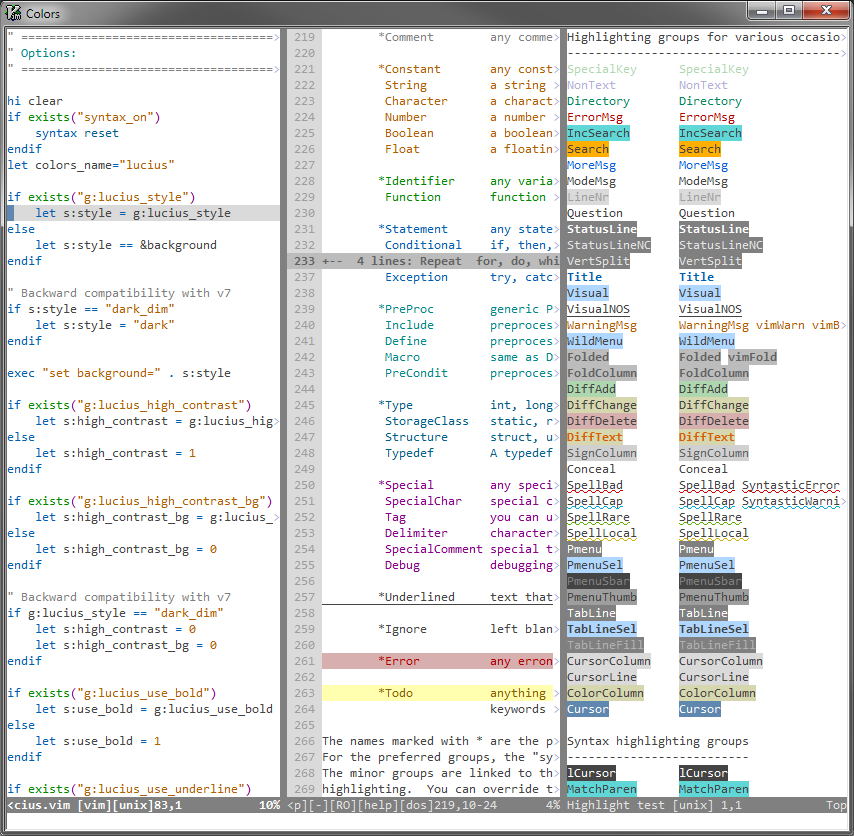Click the *Identifier help tag
Image resolution: width=854 pixels, height=836 pixels.
(416, 181)
